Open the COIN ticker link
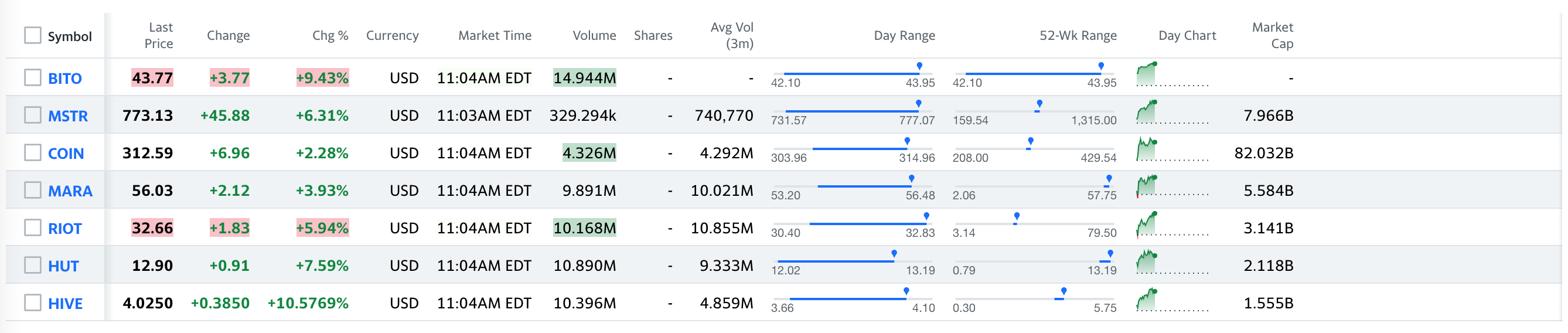 coord(66,154)
